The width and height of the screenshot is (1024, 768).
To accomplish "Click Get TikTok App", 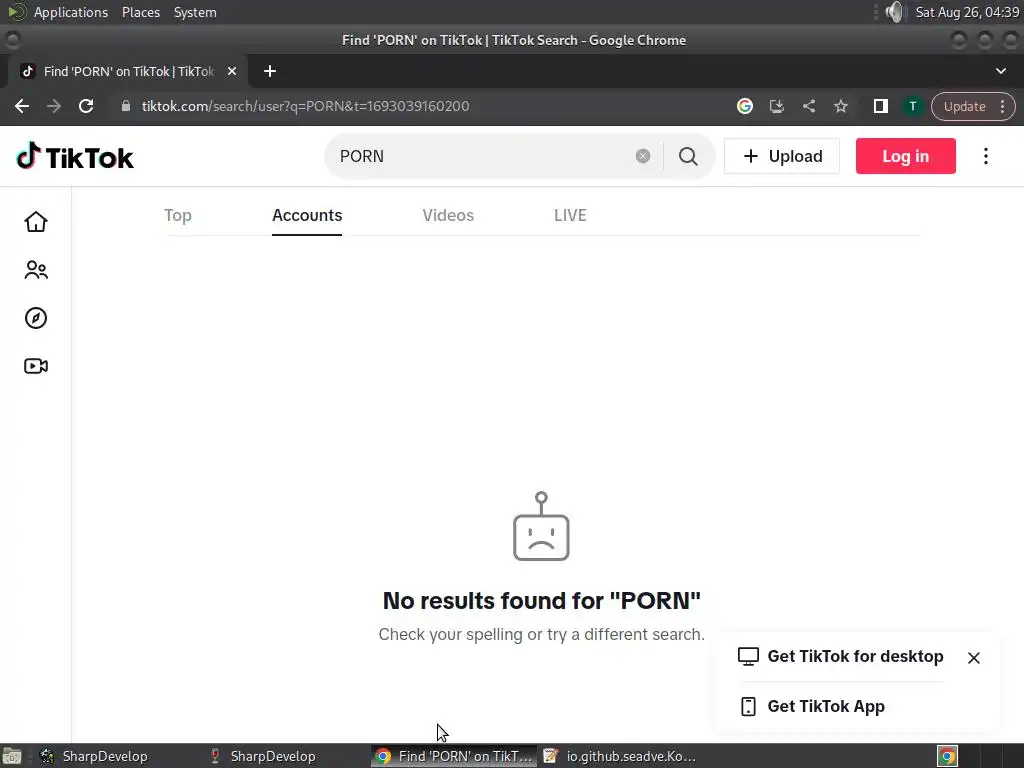I will pos(813,707).
